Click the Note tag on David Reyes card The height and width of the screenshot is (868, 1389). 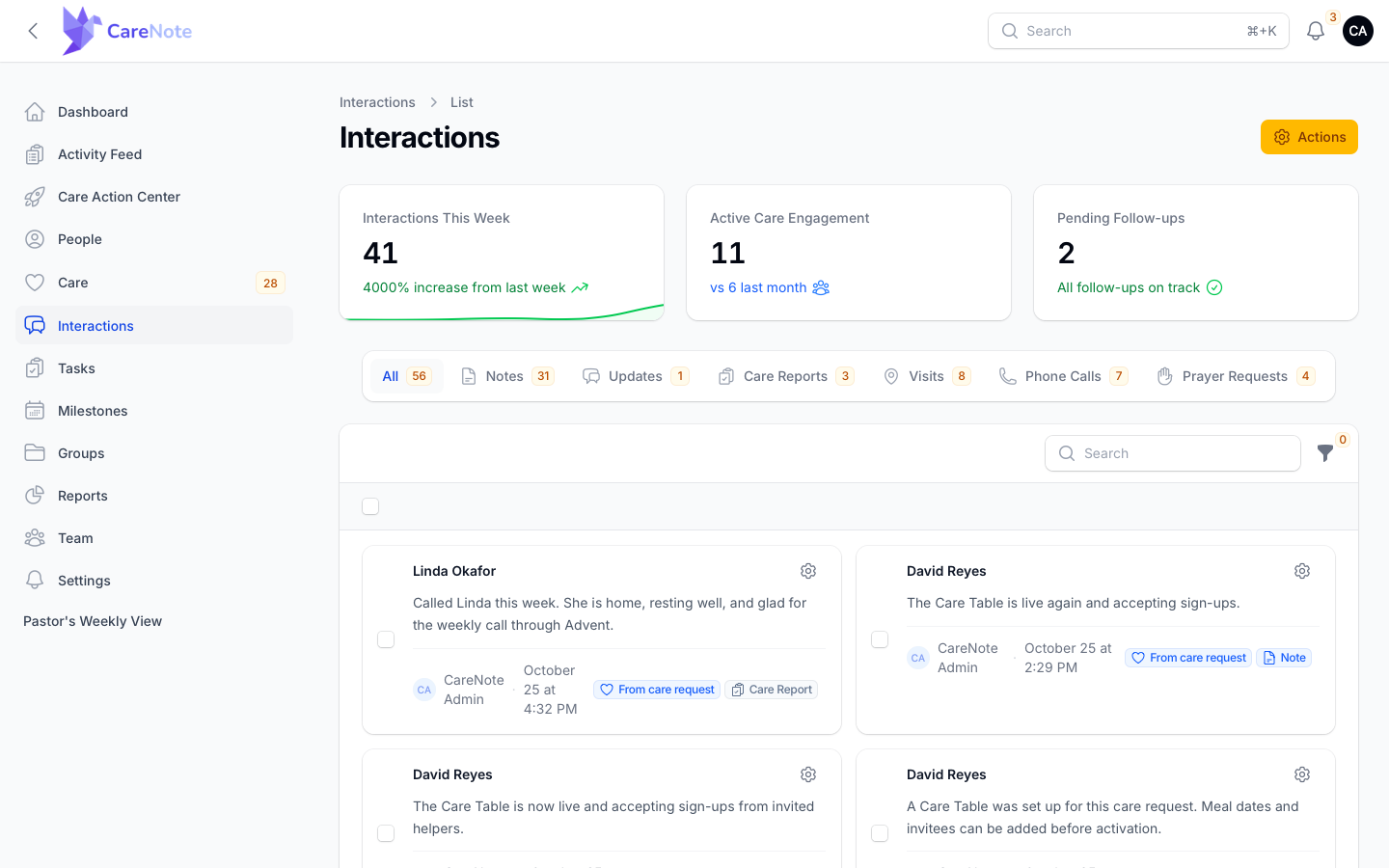coord(1284,658)
